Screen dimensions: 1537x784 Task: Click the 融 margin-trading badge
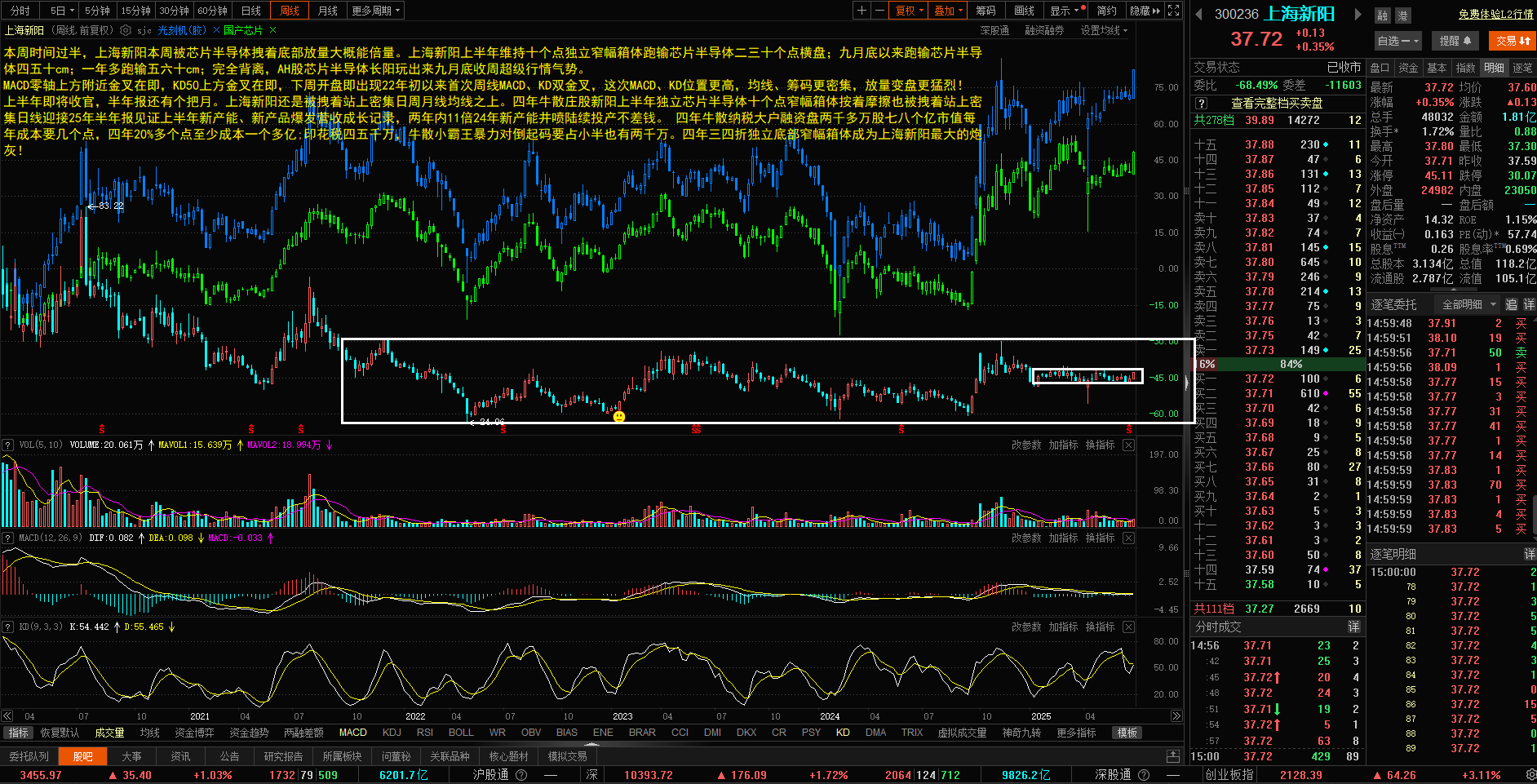[1382, 16]
